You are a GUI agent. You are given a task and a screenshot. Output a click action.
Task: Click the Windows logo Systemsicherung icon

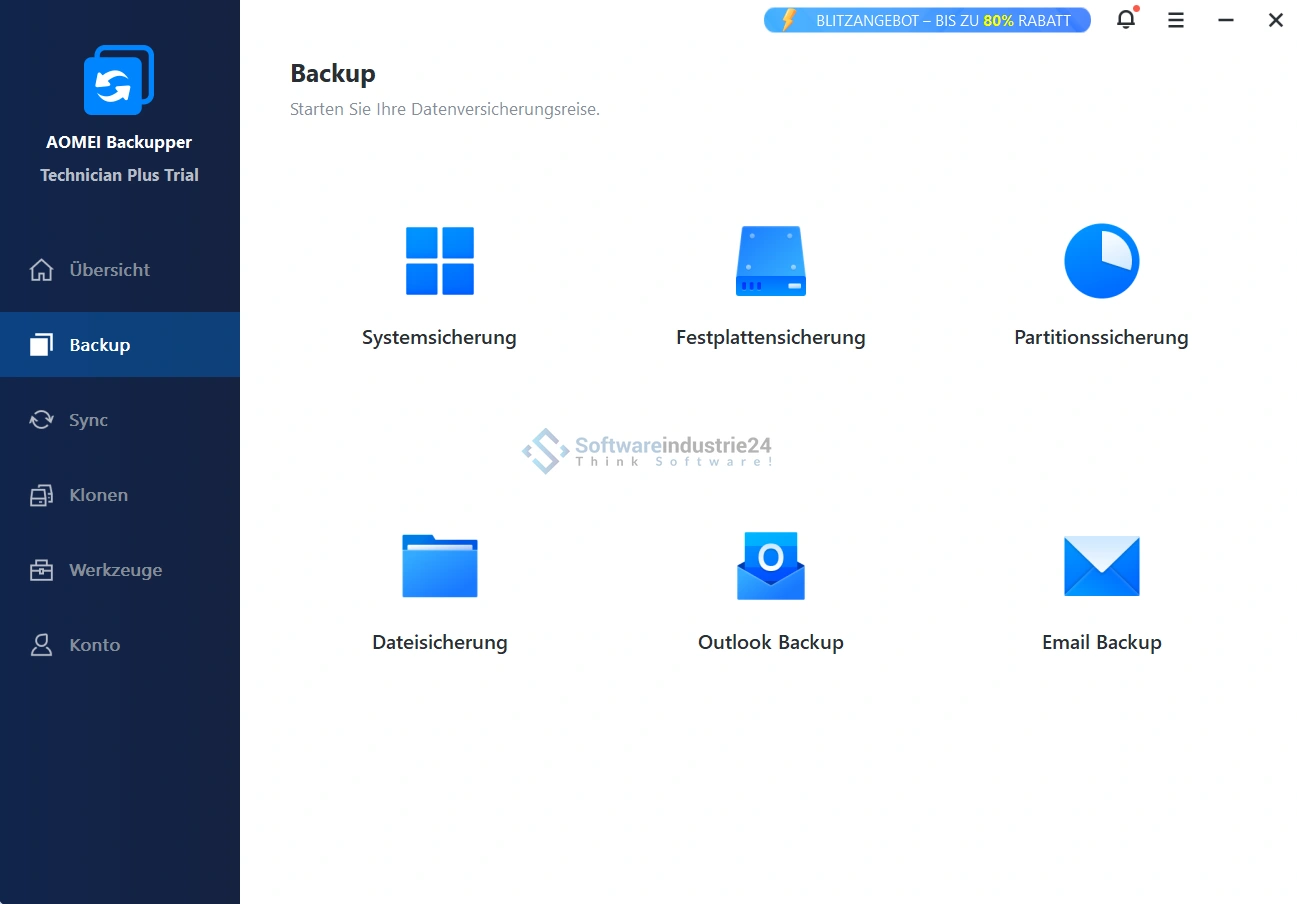coord(439,261)
